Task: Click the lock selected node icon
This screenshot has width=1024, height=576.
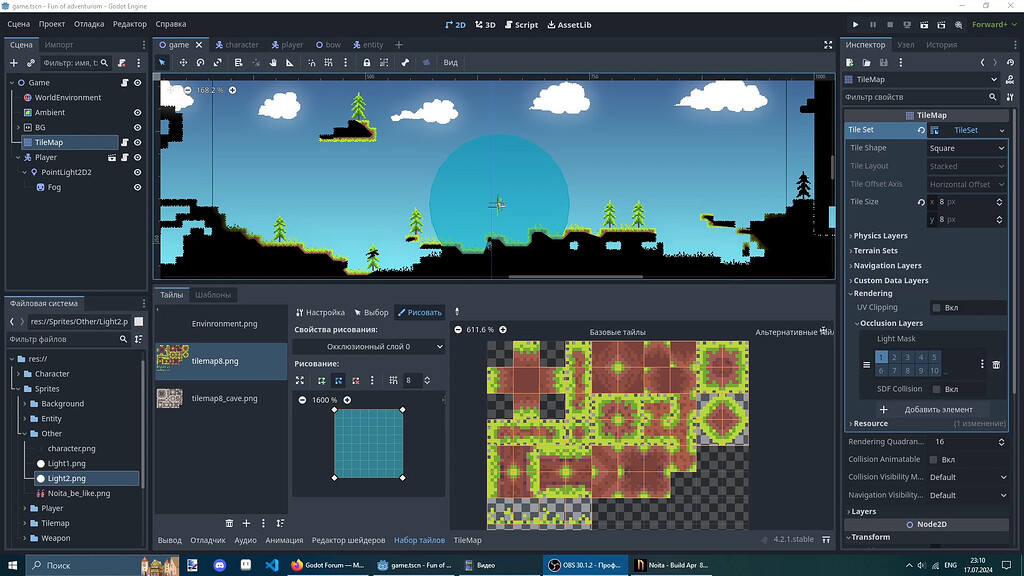Action: point(367,62)
